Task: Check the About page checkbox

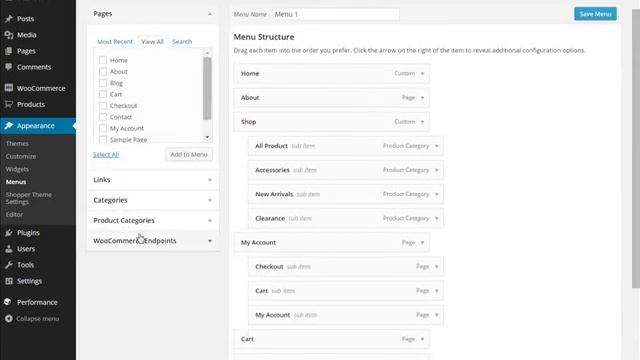Action: click(103, 71)
